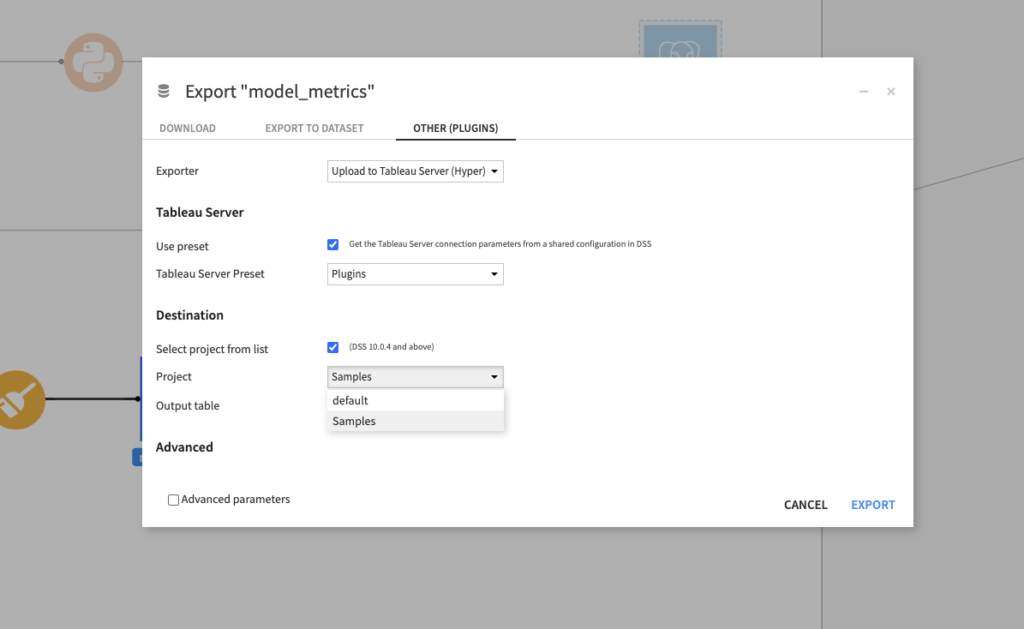The width and height of the screenshot is (1024, 629).
Task: Click the dataset icon beside the Export title
Action: tap(163, 90)
